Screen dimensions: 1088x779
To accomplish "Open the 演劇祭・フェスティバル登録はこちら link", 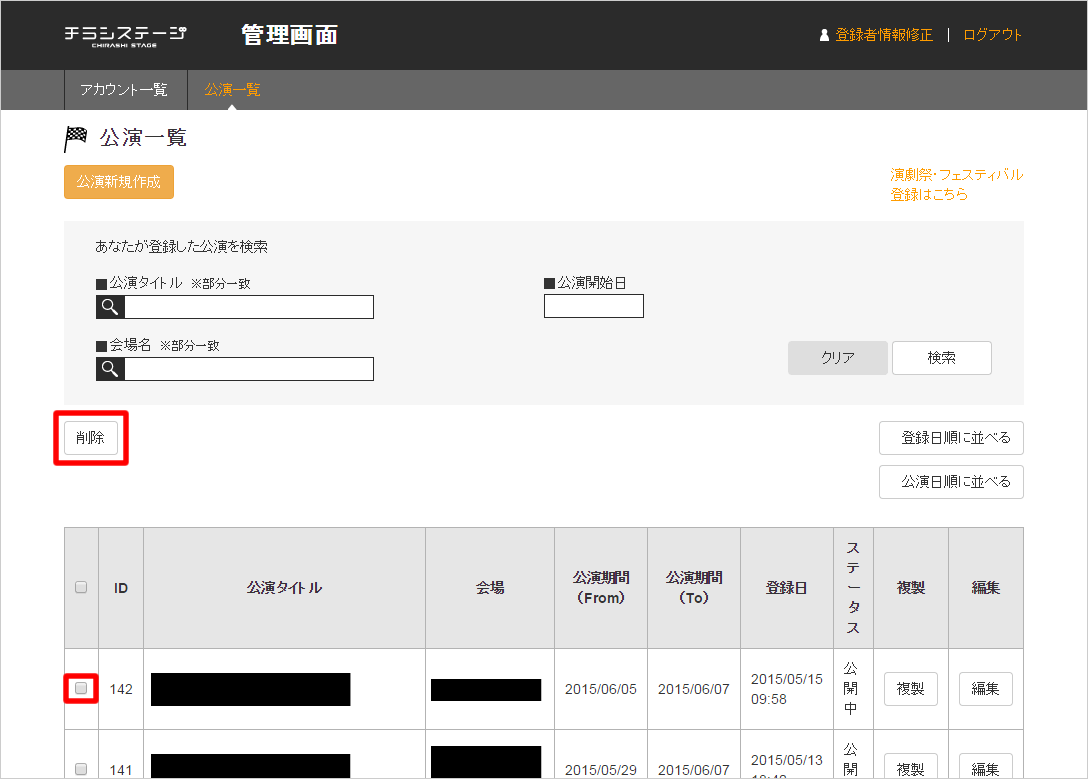I will [x=956, y=184].
